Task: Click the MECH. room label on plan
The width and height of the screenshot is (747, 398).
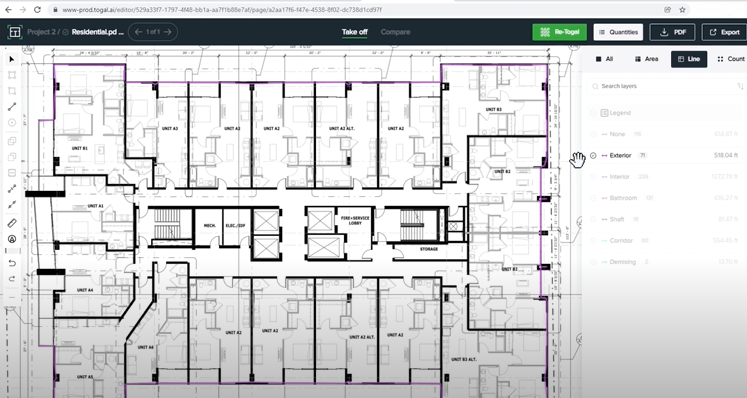Action: (x=210, y=225)
